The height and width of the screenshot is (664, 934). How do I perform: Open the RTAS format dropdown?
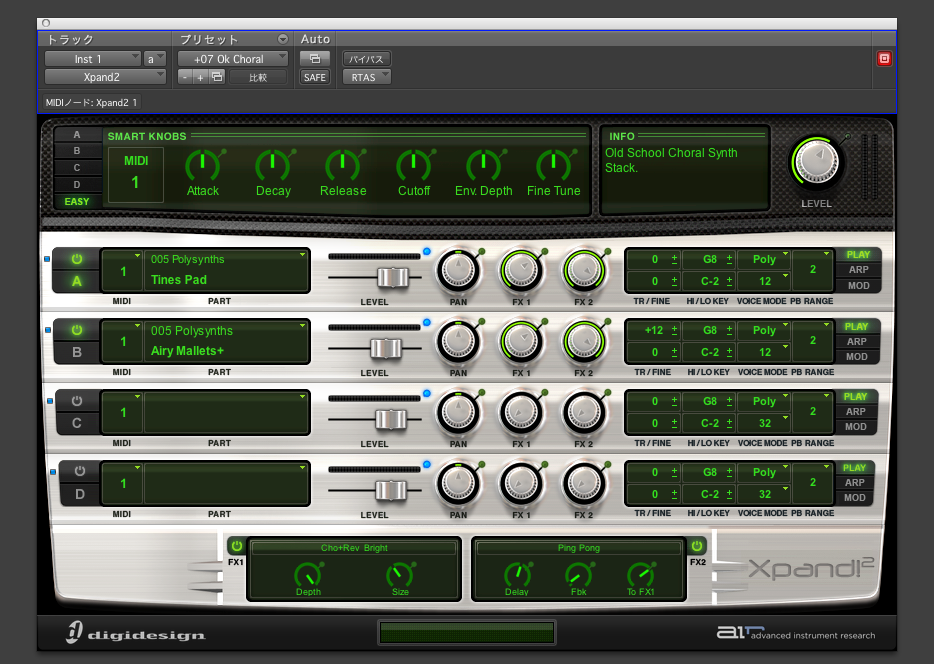366,77
